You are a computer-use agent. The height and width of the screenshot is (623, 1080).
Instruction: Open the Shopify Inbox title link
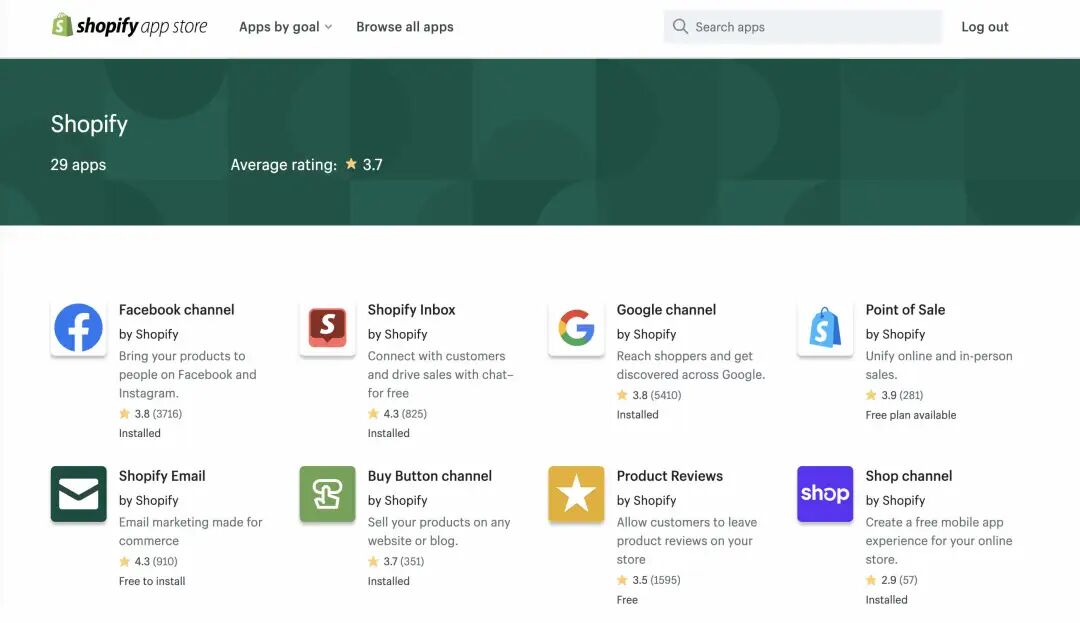[411, 310]
